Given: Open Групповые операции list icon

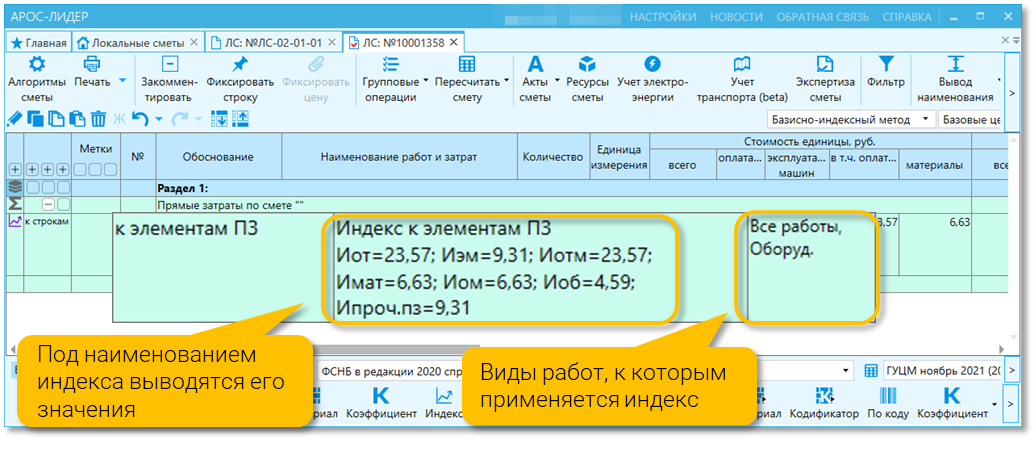Looking at the screenshot, I should 389,65.
